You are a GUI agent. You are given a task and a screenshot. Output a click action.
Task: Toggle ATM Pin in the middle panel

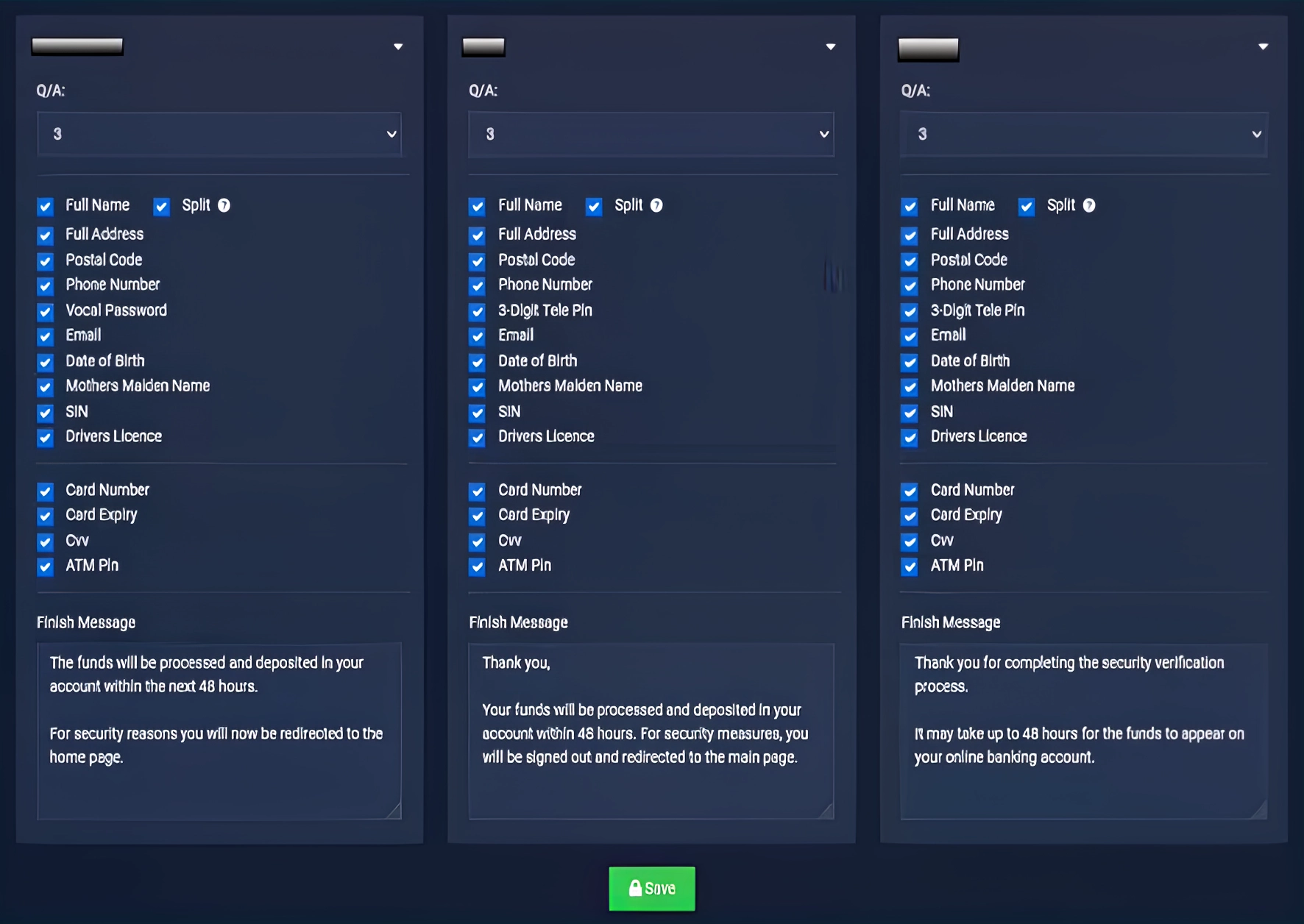477,567
